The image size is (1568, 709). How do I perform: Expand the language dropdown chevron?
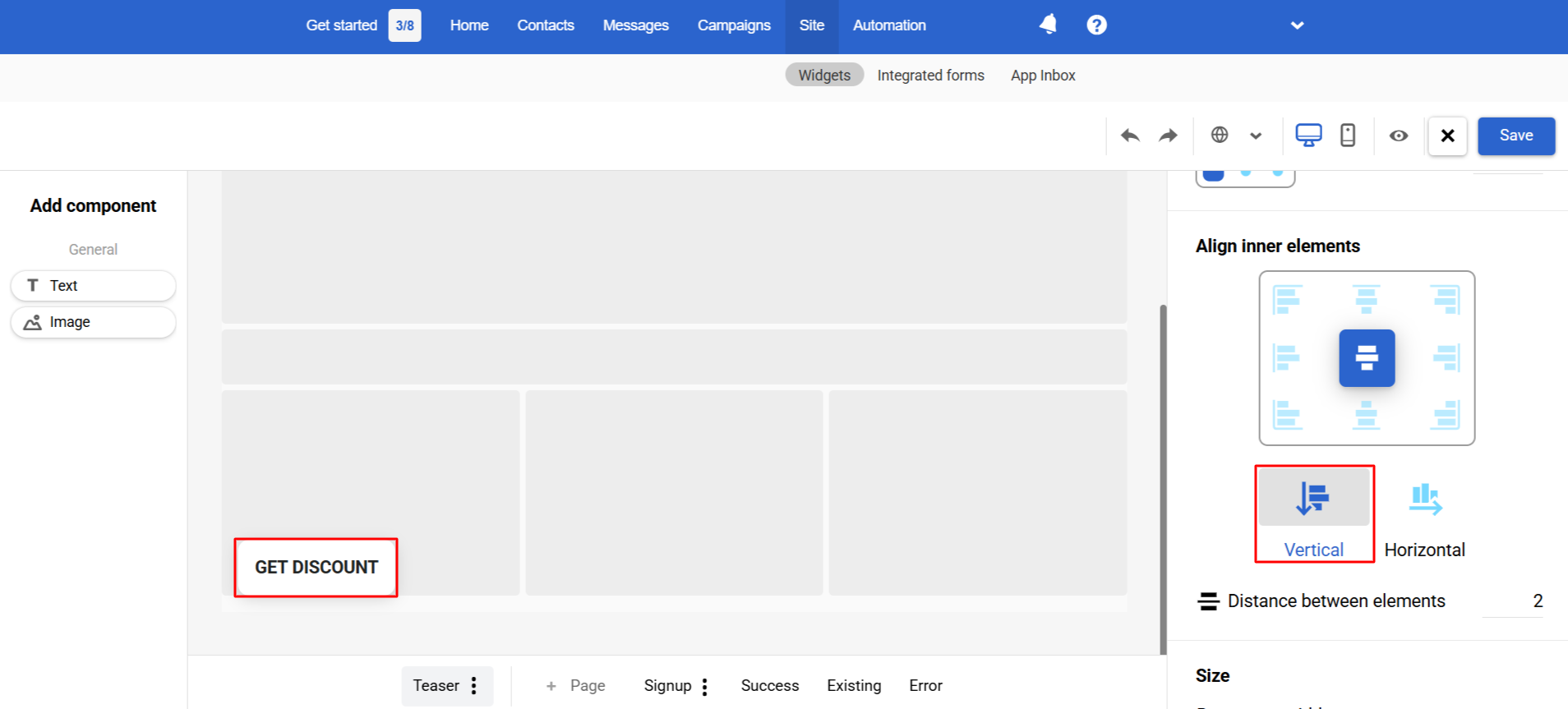point(1256,136)
